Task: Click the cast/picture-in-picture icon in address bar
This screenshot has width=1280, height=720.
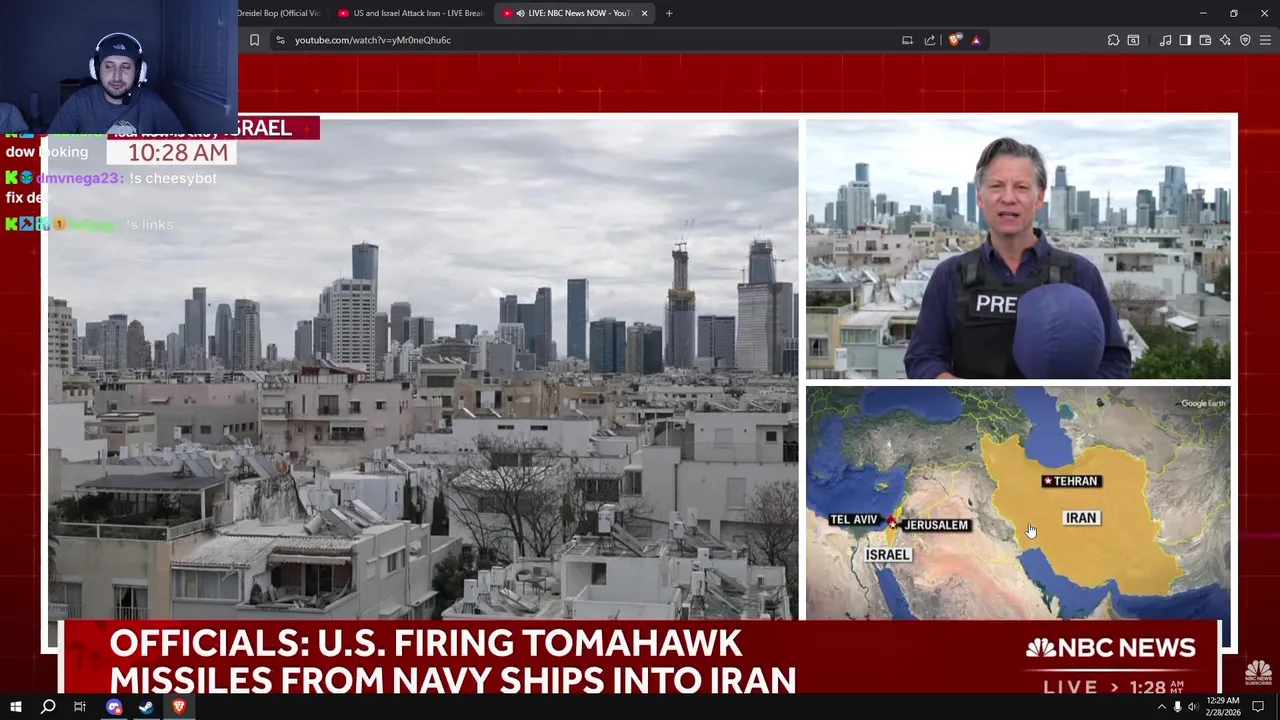Action: click(x=907, y=40)
